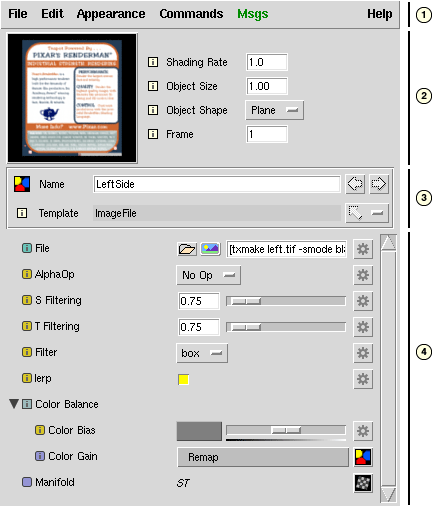Click the gear icon for AlphaOp
432x506 pixels.
363,275
